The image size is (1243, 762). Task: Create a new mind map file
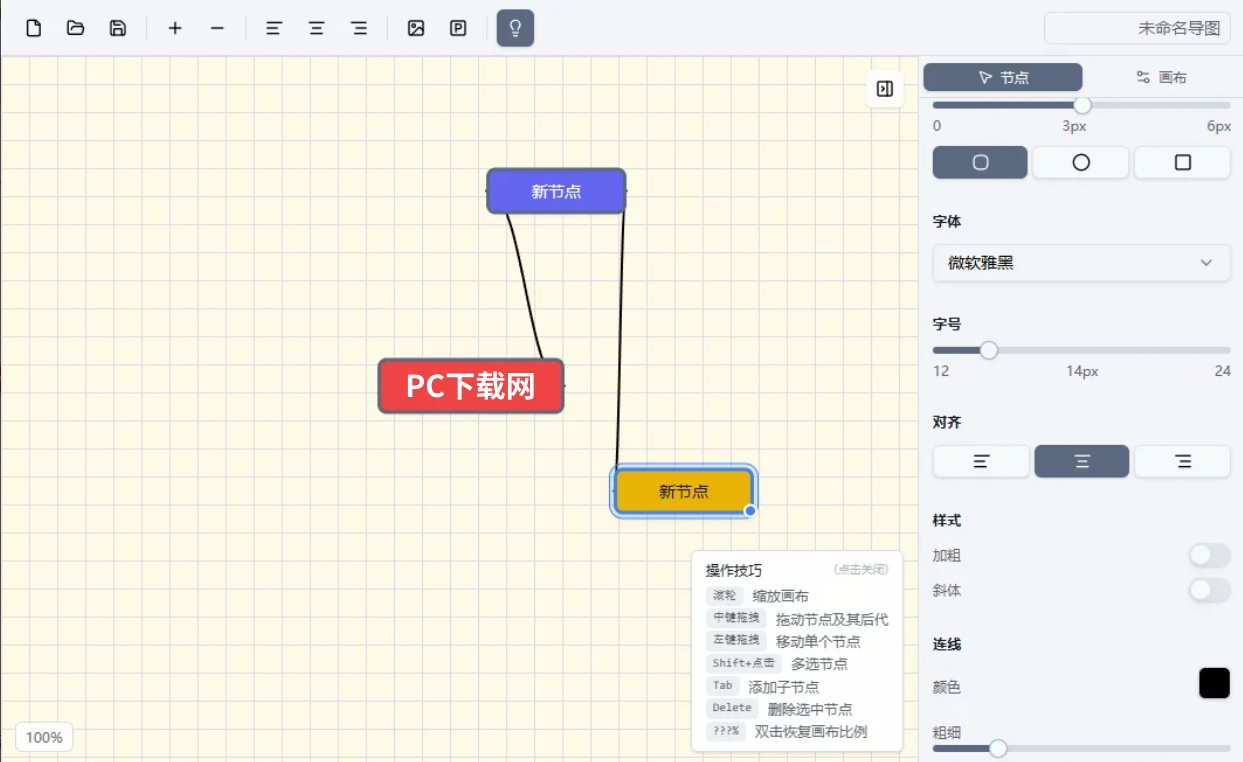tap(34, 28)
